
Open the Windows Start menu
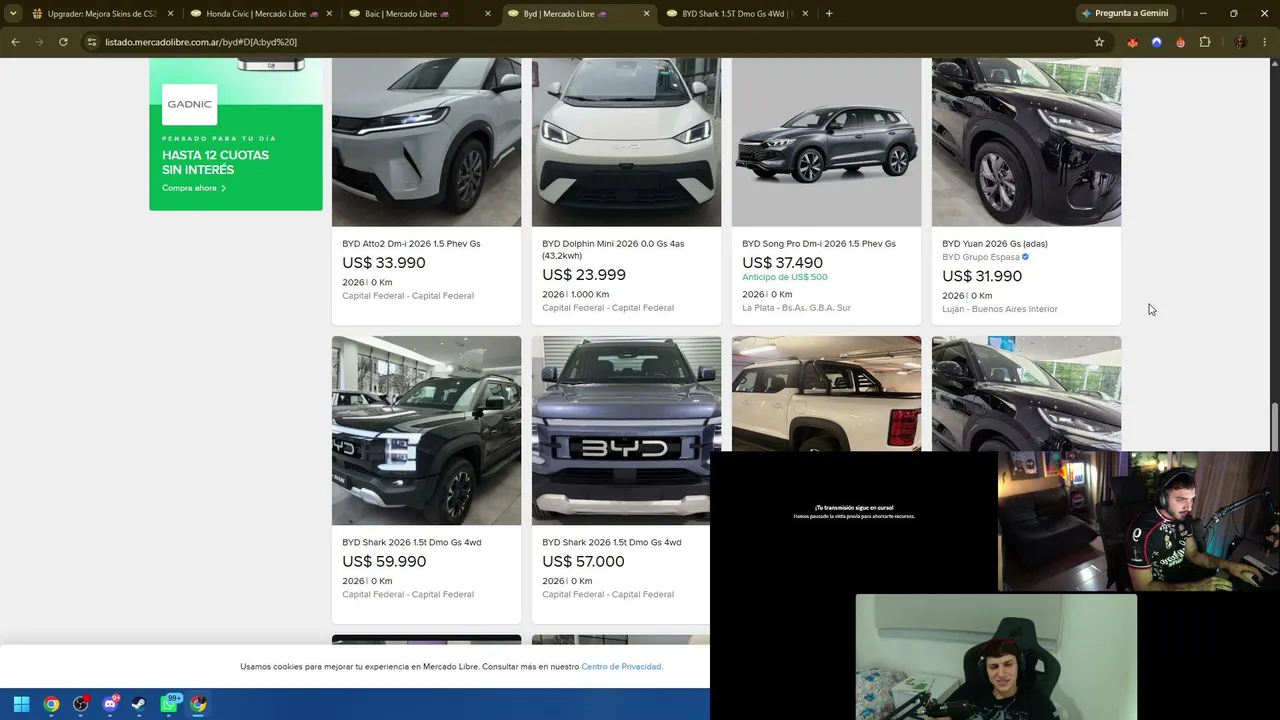[21, 704]
